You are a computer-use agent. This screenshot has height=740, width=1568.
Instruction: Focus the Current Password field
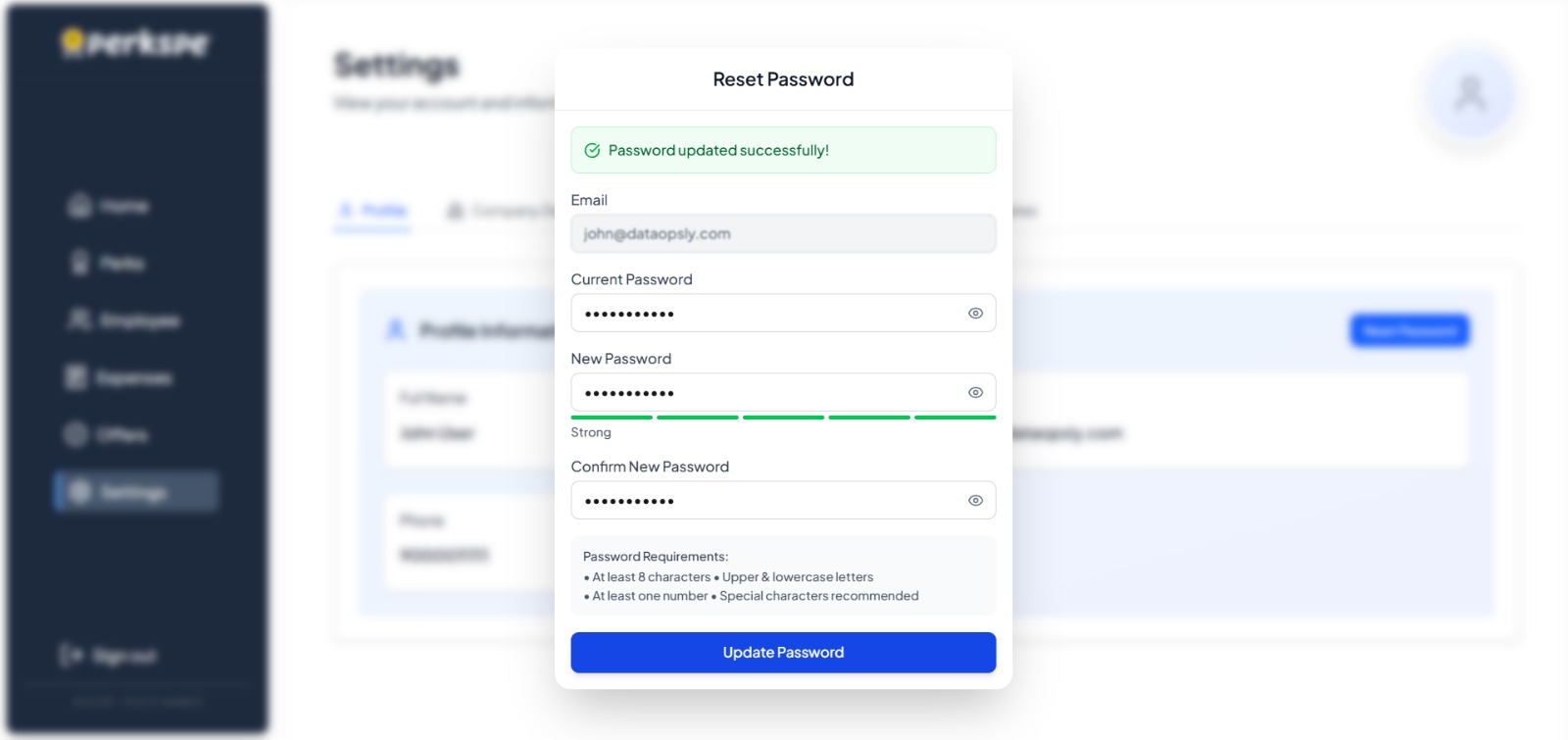(764, 314)
